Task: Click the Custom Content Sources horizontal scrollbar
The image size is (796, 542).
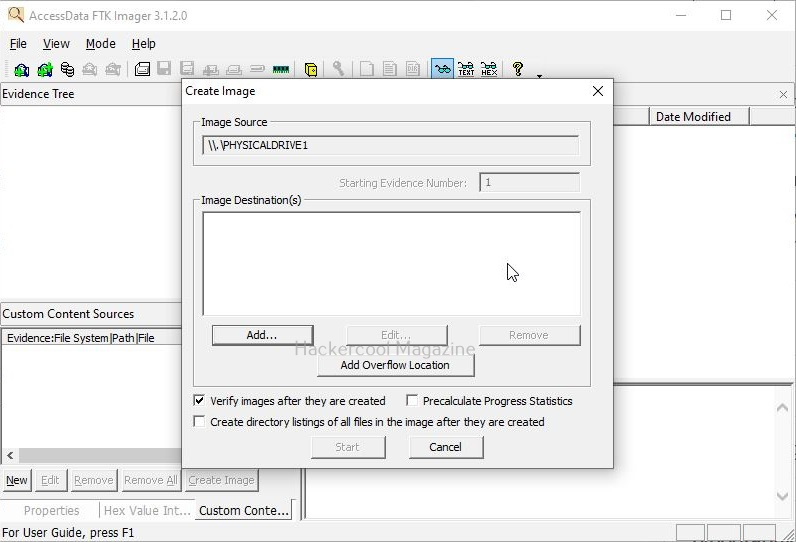Action: click(x=90, y=456)
